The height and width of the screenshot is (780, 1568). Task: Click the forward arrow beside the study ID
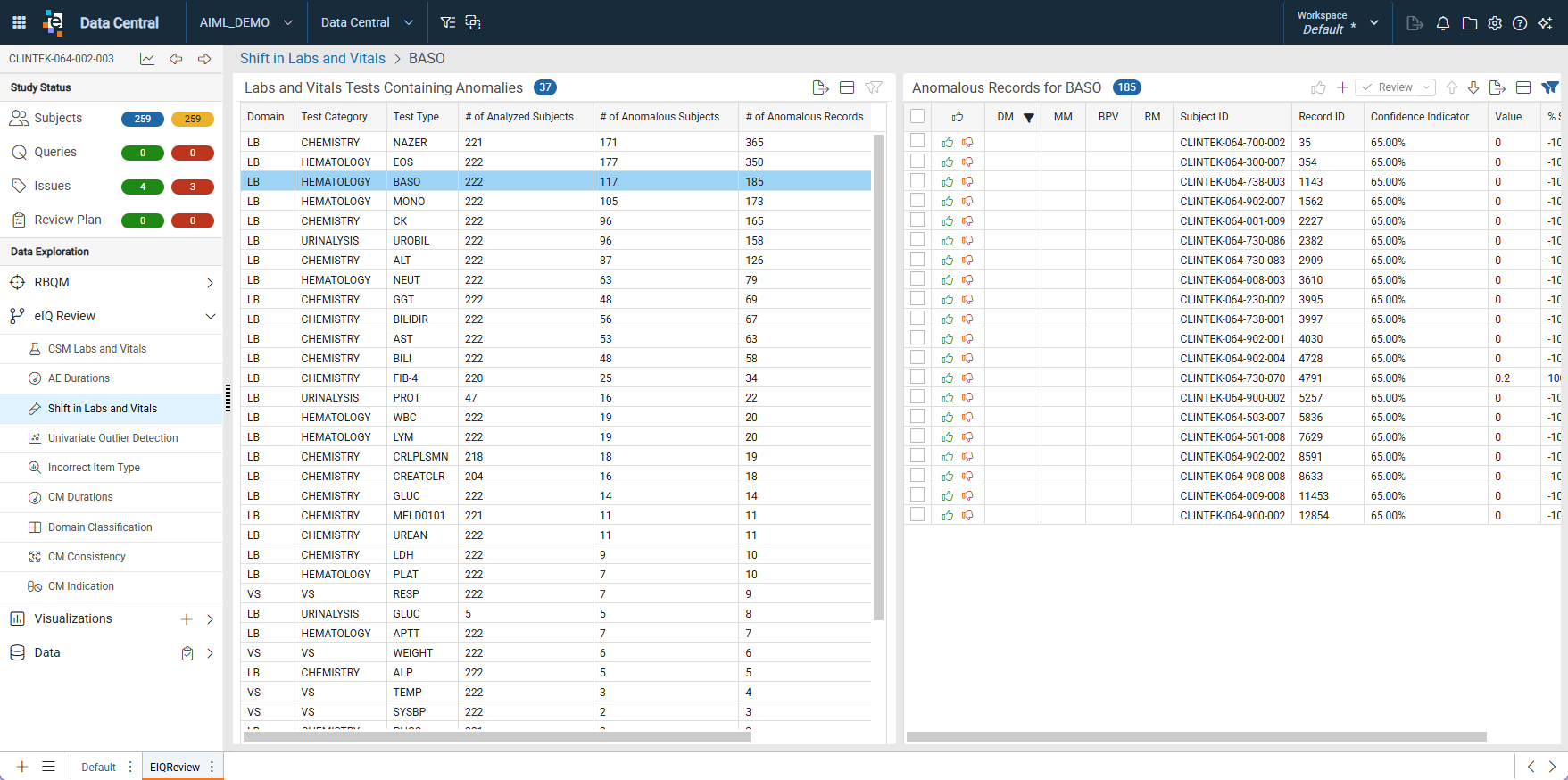pos(204,59)
